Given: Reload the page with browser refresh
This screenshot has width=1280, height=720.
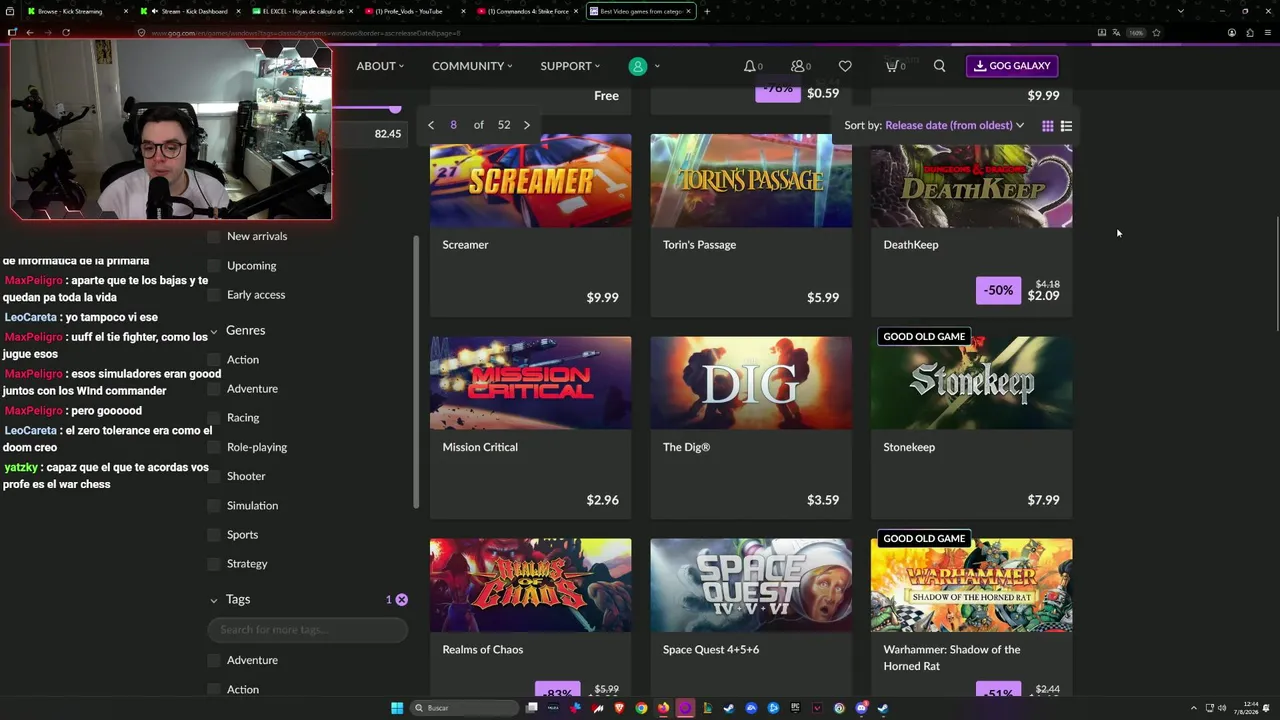Looking at the screenshot, I should coord(66,33).
